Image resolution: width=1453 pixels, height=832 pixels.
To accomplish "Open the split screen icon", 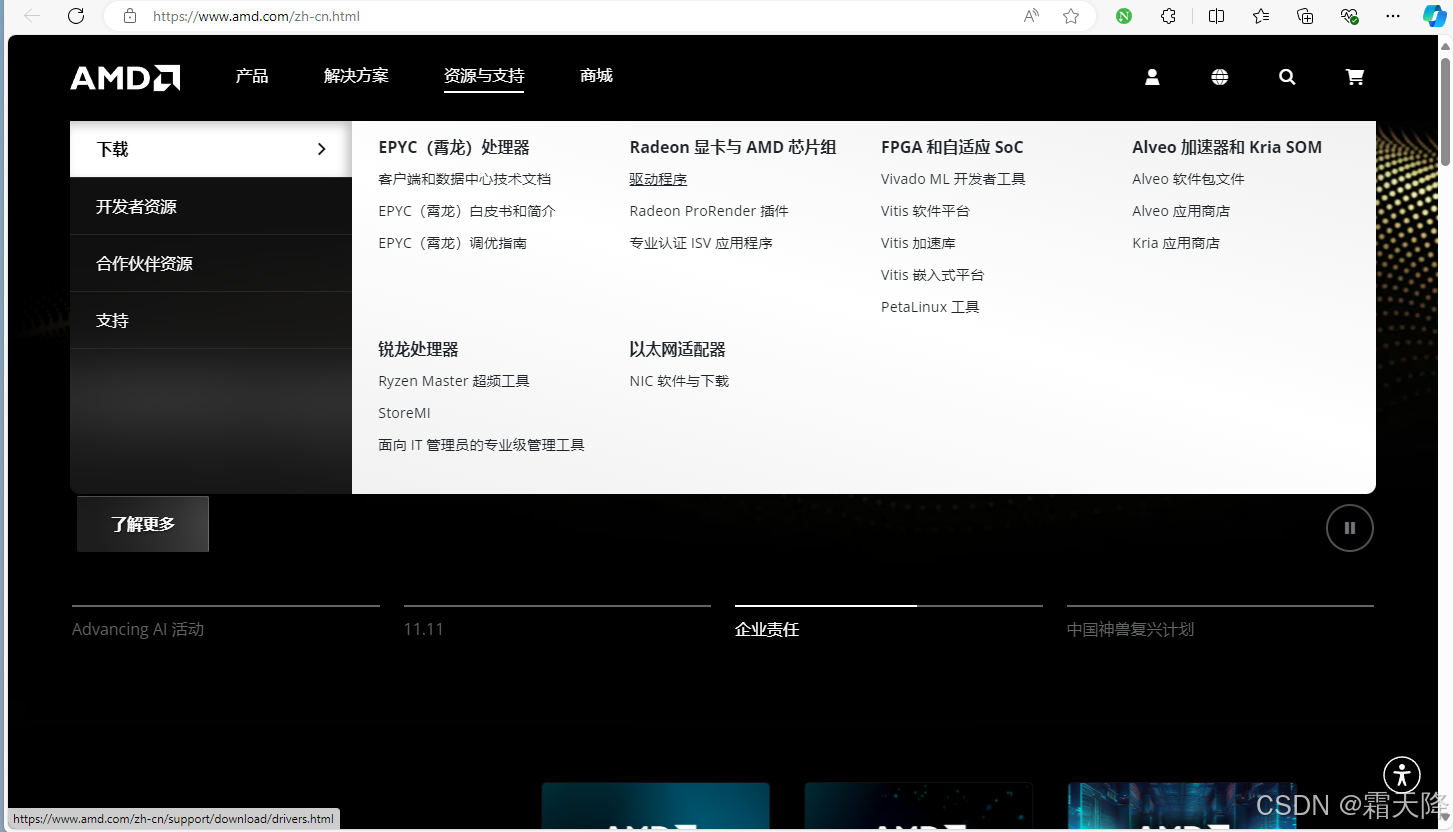I will [1216, 16].
